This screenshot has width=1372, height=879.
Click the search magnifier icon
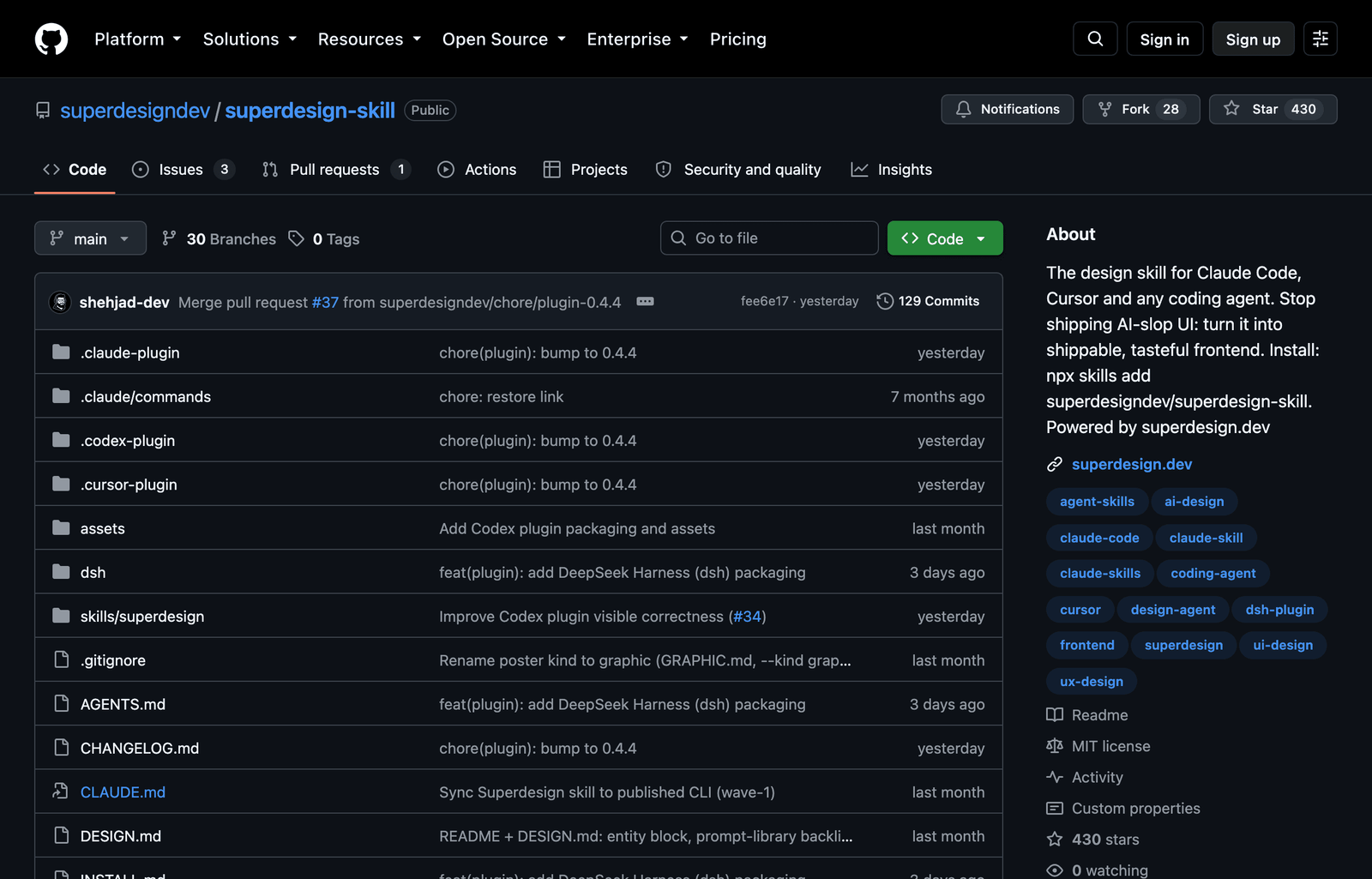pos(1095,39)
